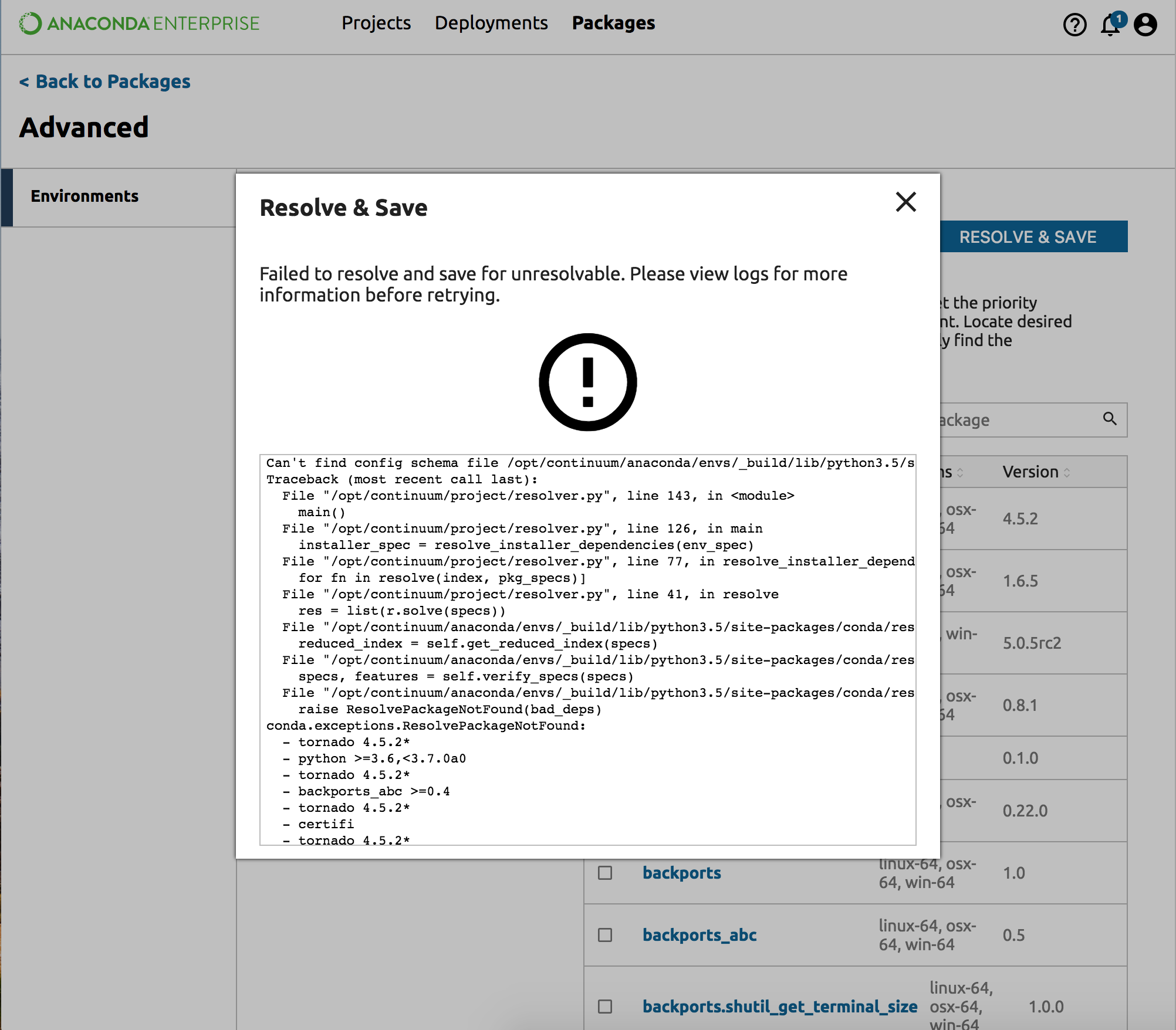Click the Anaconda Enterprise logo

139,23
